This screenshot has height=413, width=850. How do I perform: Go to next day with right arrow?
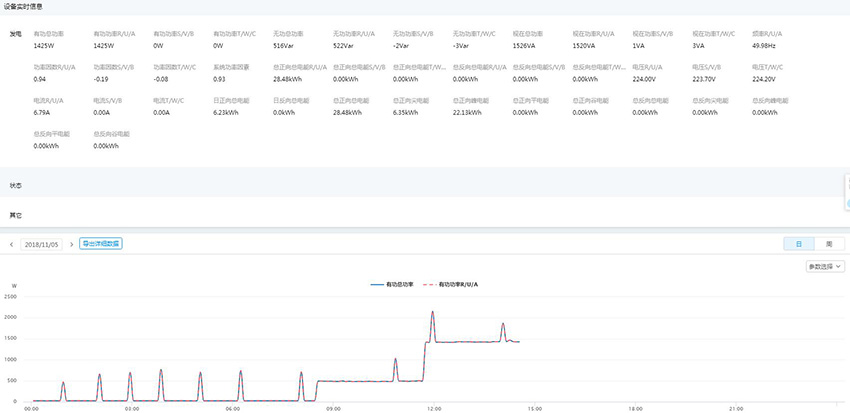[x=72, y=244]
